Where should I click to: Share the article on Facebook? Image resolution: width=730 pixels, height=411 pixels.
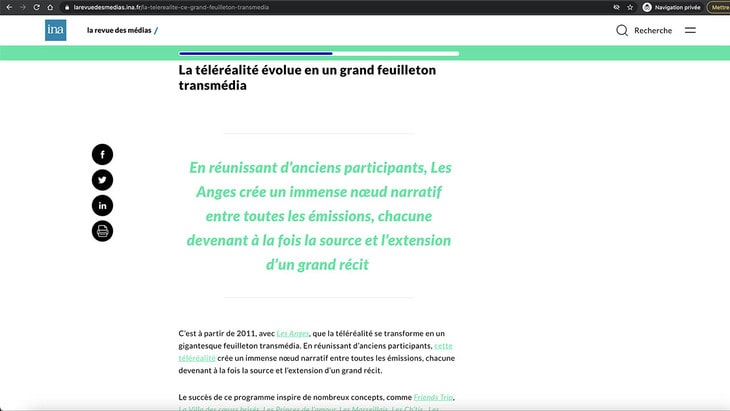coord(102,155)
